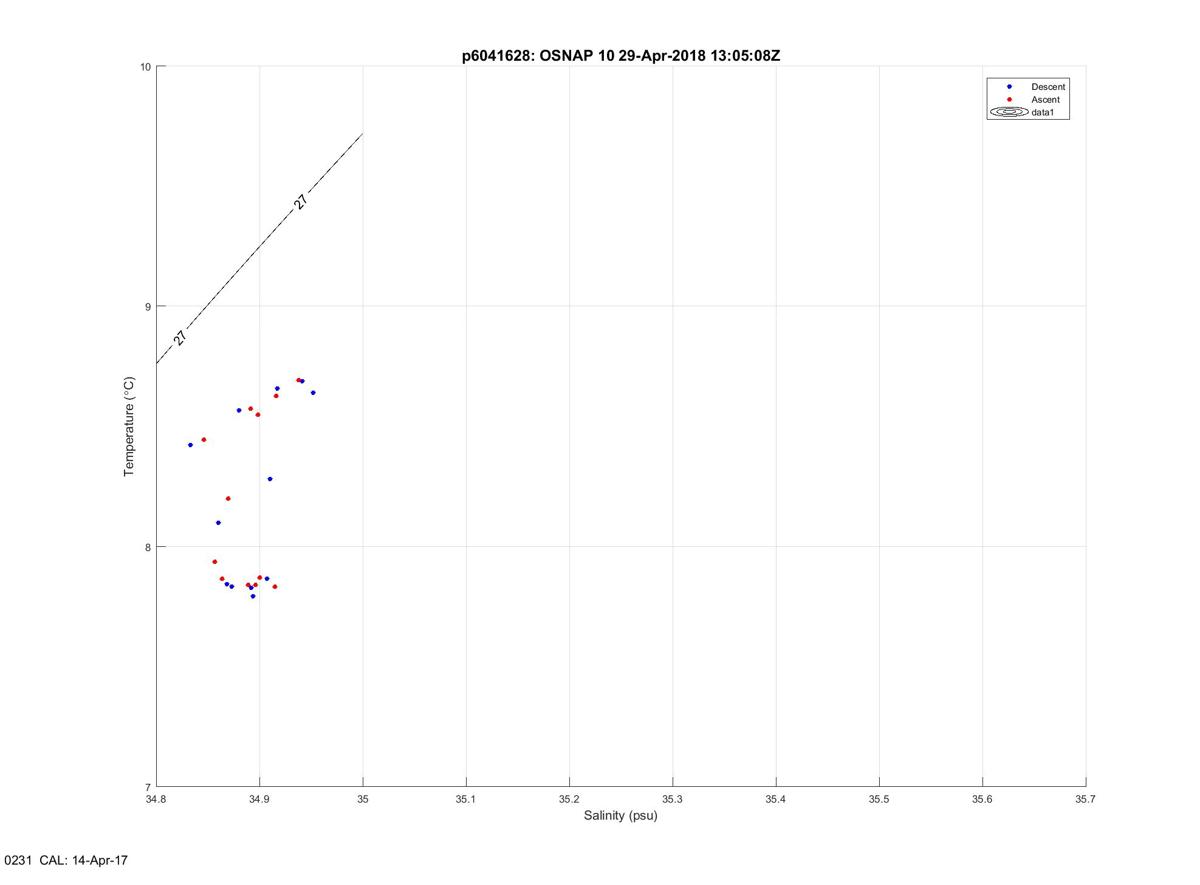The height and width of the screenshot is (885, 1200).
Task: Select the lone blue point near 8.3 °C
Action: coord(270,479)
